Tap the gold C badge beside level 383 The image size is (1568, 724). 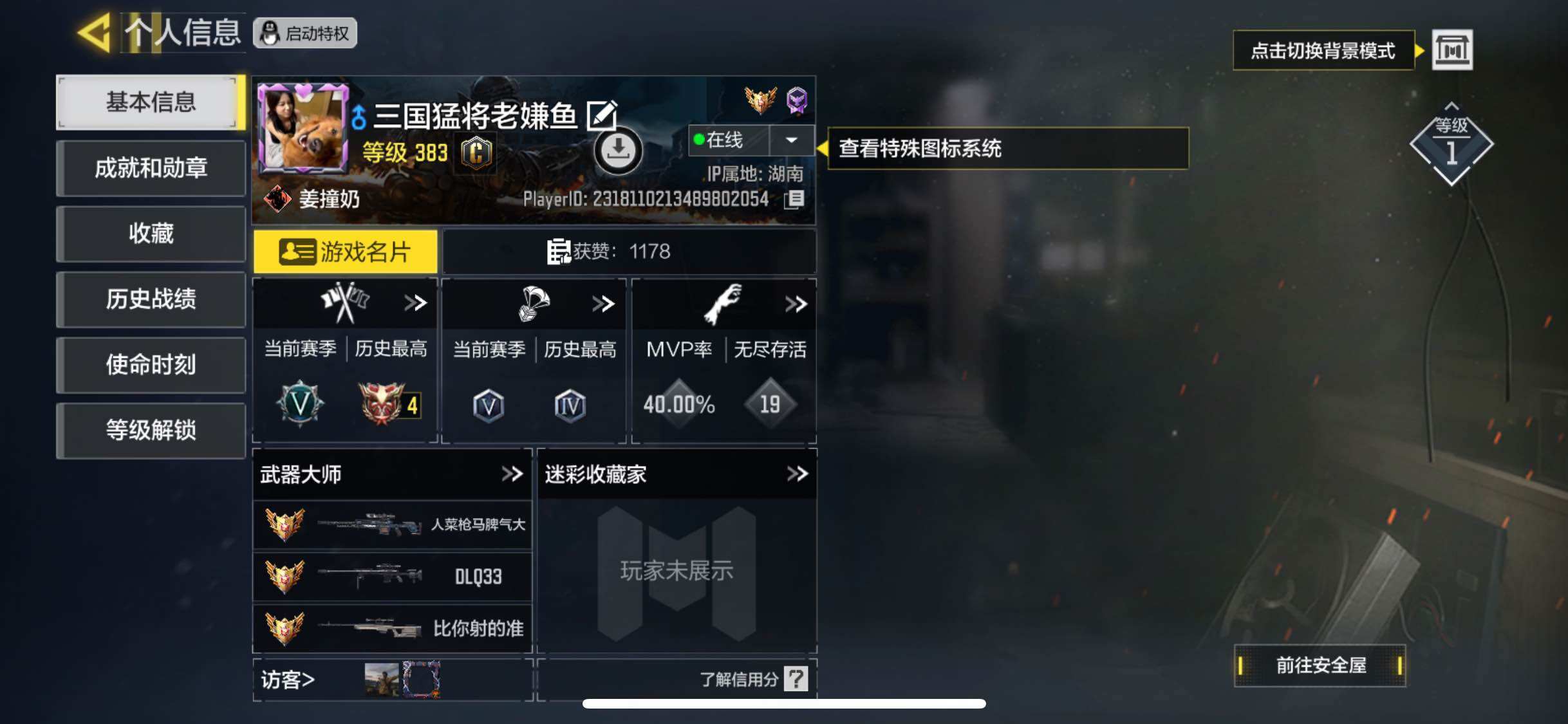476,153
